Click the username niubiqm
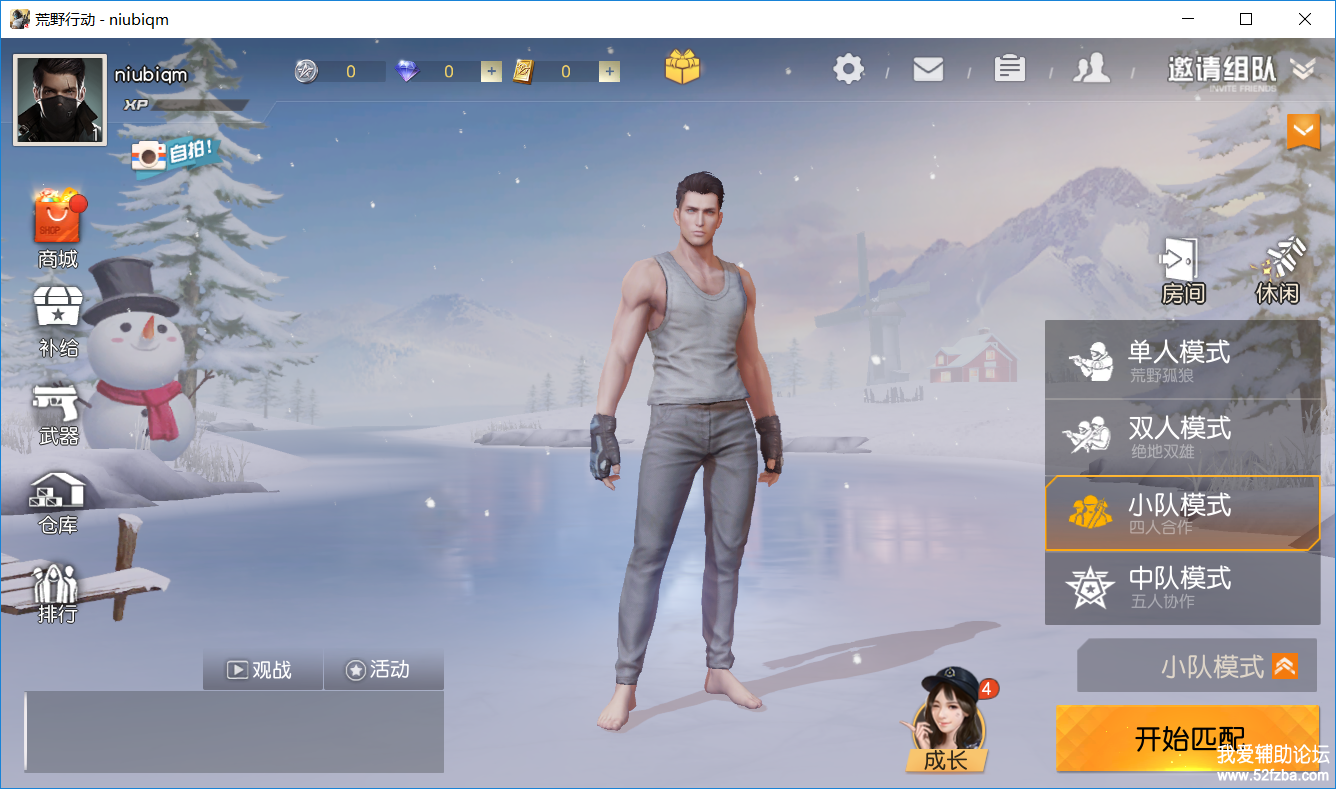 click(150, 75)
